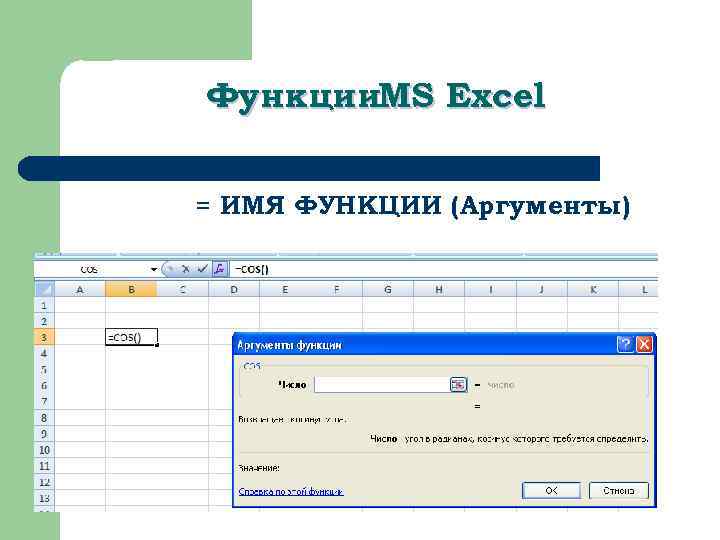Select column C header
Image resolution: width=720 pixels, height=540 pixels.
click(x=183, y=290)
